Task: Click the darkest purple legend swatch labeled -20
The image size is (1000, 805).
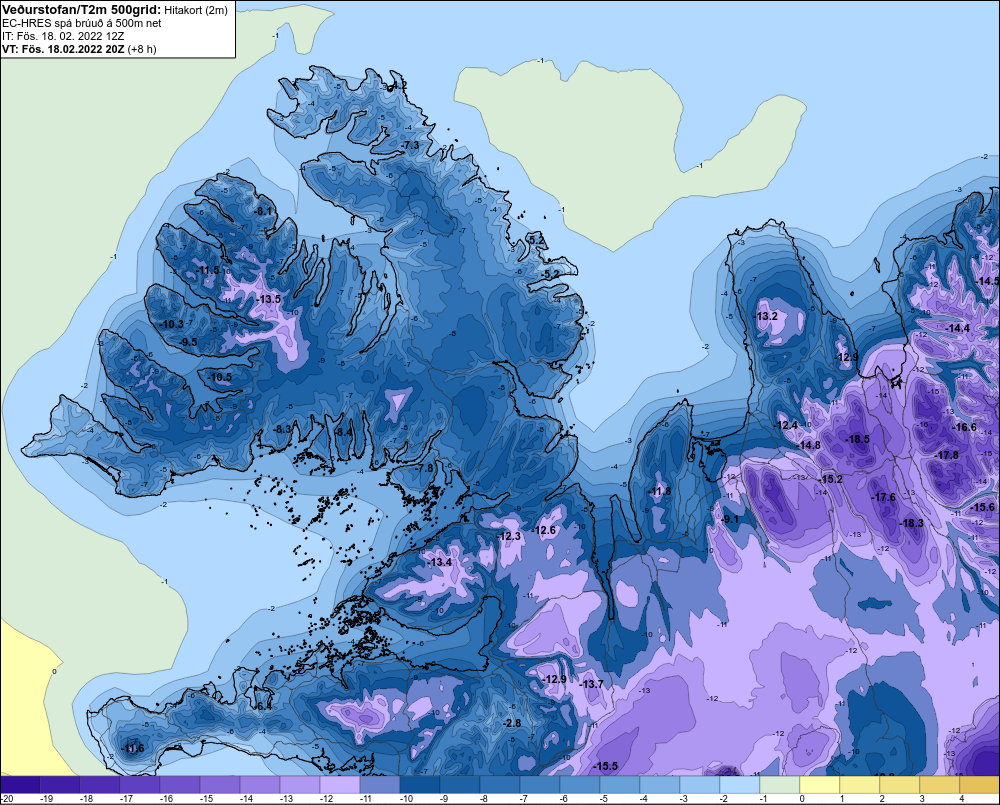Action: [20, 785]
